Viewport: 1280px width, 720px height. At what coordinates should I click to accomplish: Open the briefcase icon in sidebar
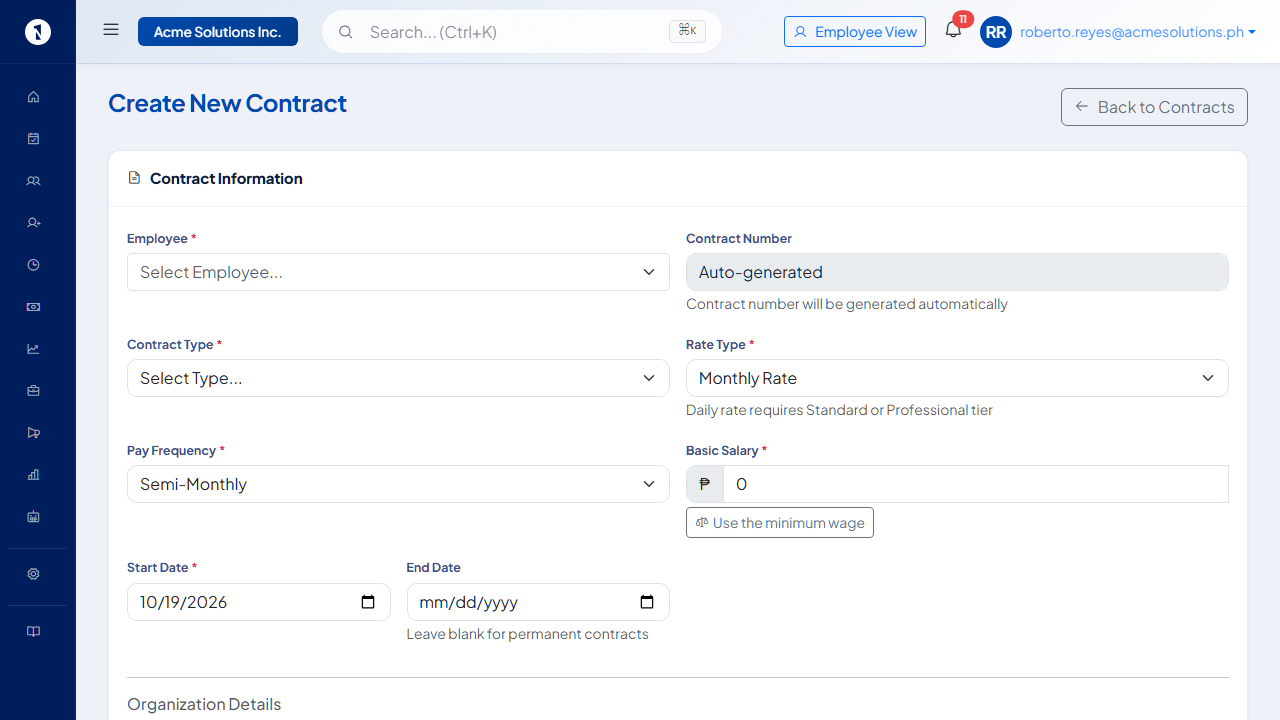coord(33,391)
